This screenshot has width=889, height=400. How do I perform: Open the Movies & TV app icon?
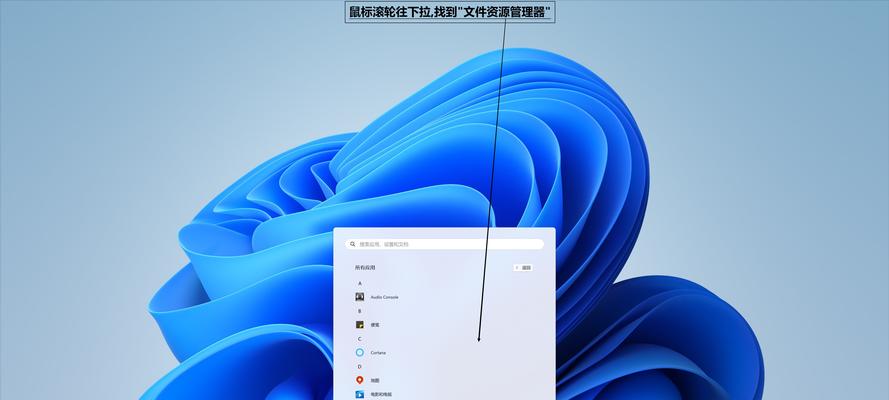(359, 394)
